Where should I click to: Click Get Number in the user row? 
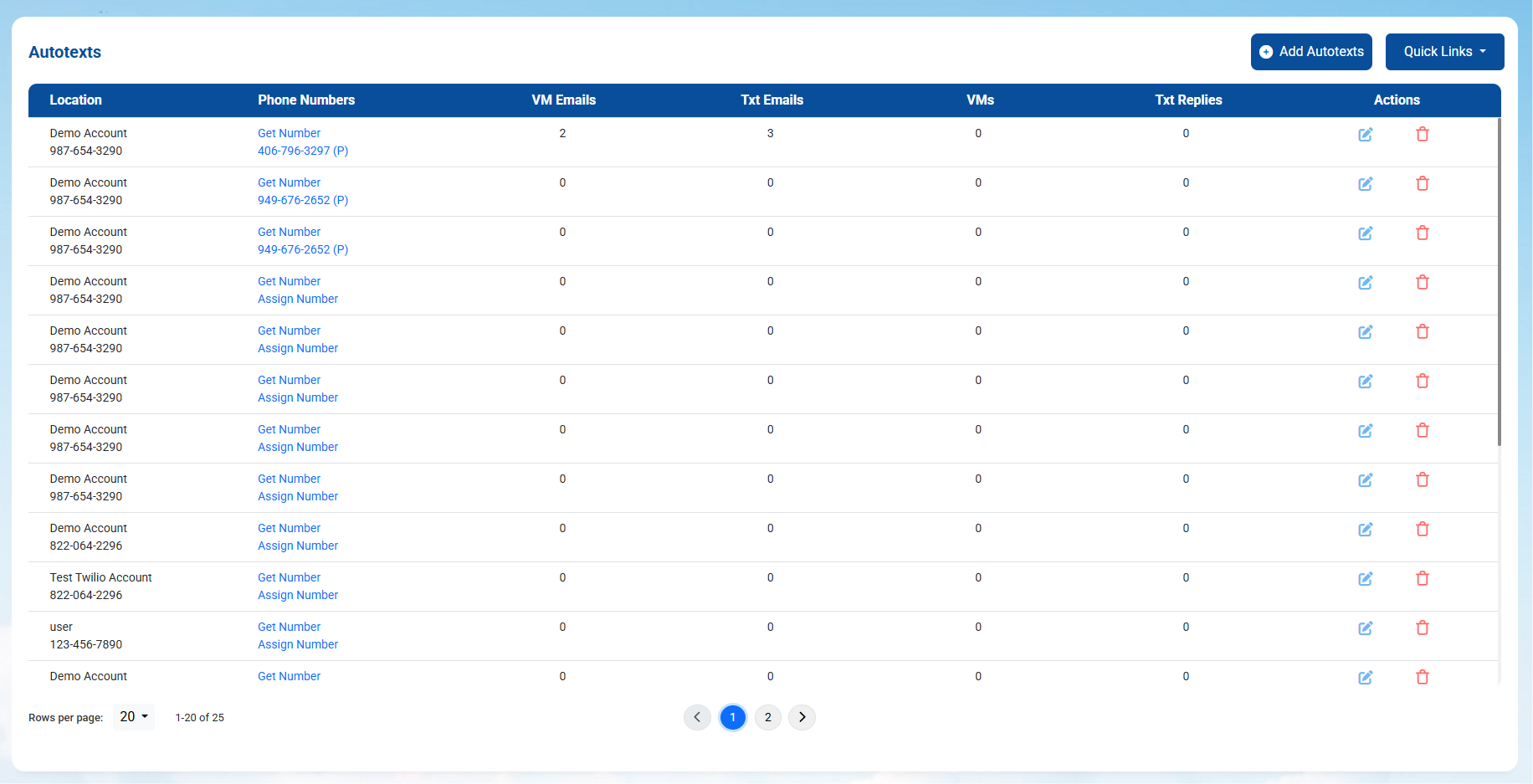point(289,627)
